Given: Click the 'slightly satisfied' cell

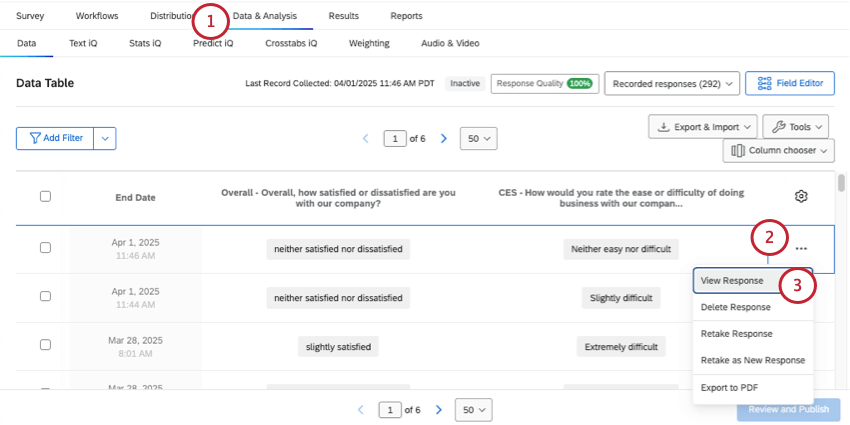Looking at the screenshot, I should 338,347.
